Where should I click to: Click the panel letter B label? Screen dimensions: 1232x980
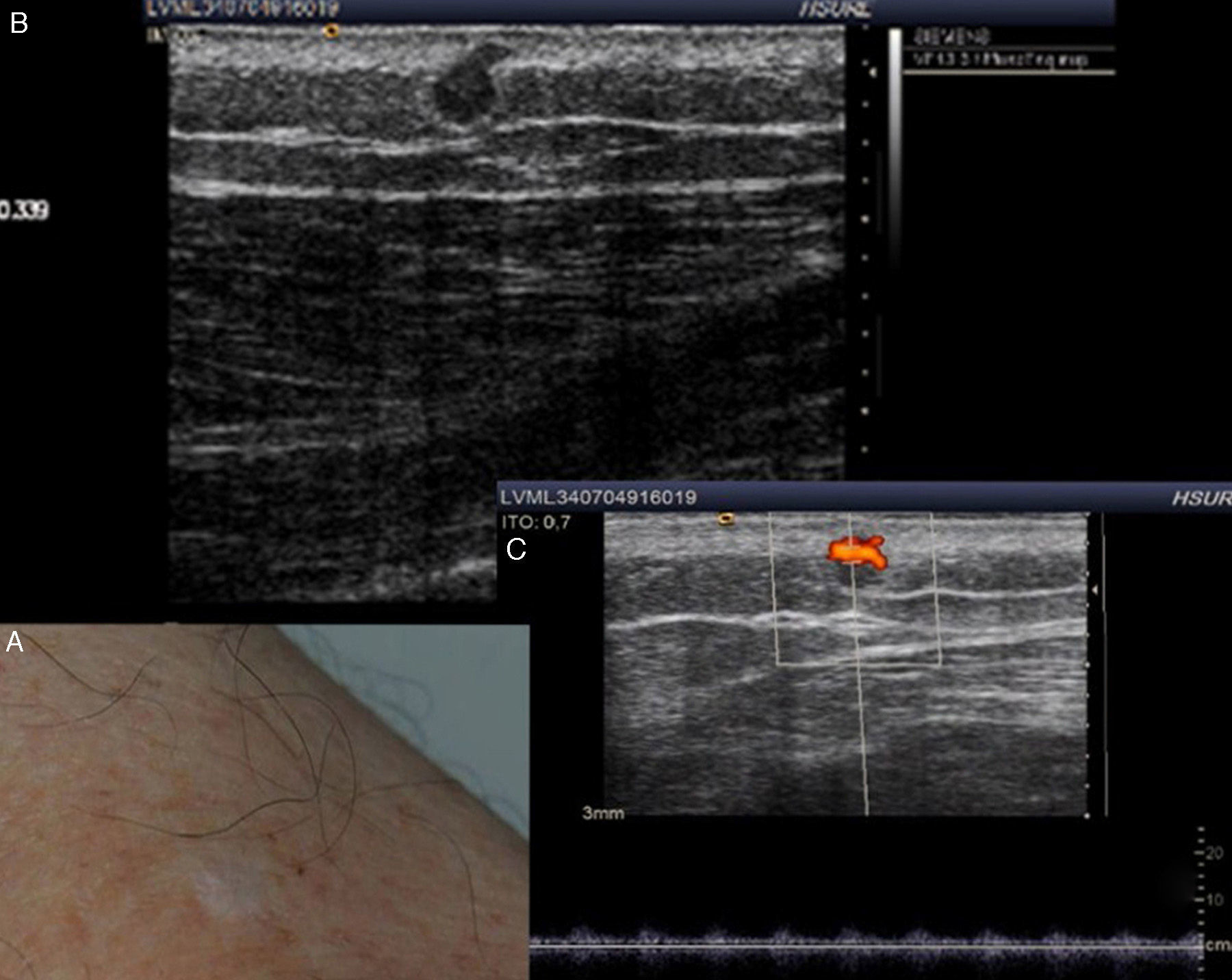(18, 23)
